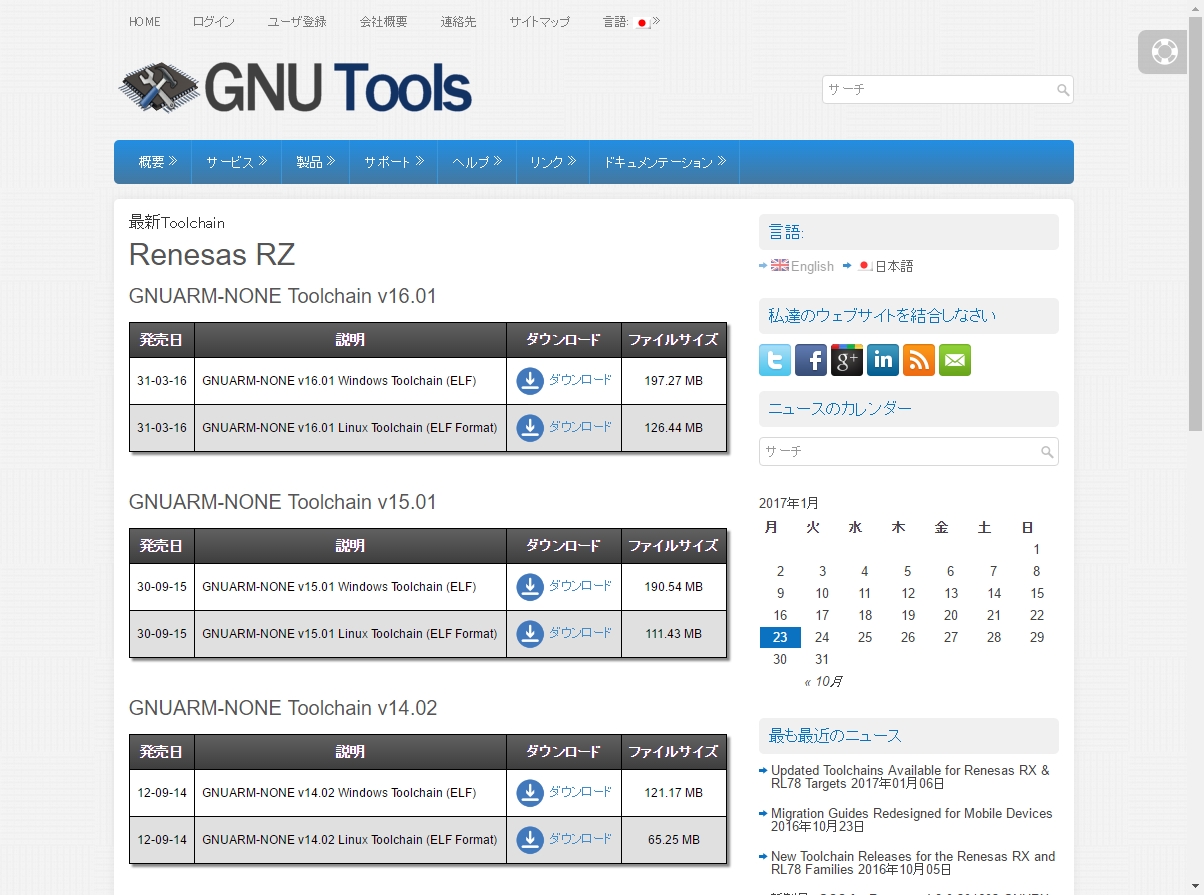Select highlighted date 23 in calendar
The image size is (1204, 895).
[x=780, y=638]
